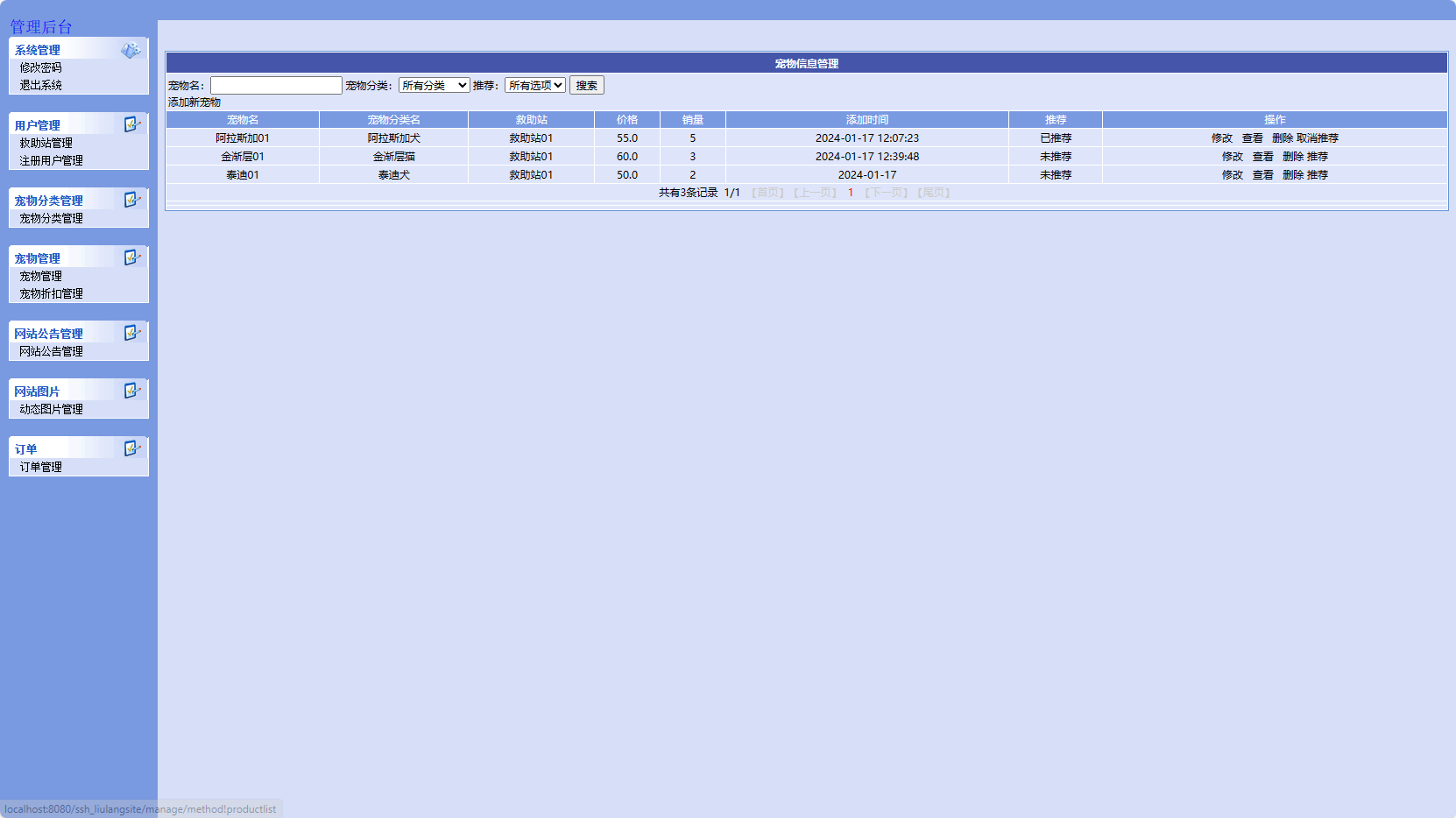Open the 宠物管理 link under its header
The height and width of the screenshot is (818, 1456).
(x=41, y=276)
